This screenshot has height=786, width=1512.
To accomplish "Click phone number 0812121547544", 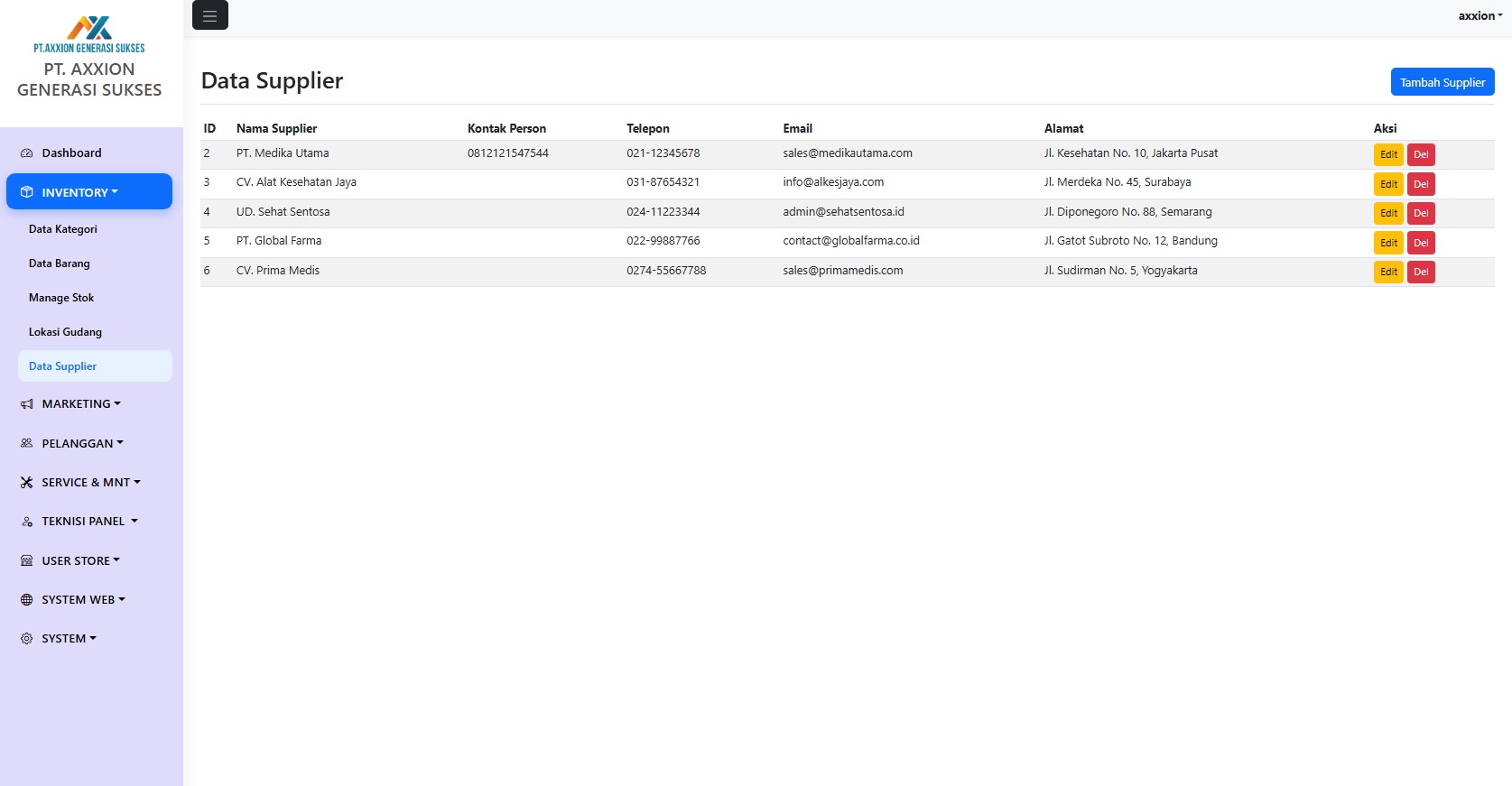I will click(508, 153).
